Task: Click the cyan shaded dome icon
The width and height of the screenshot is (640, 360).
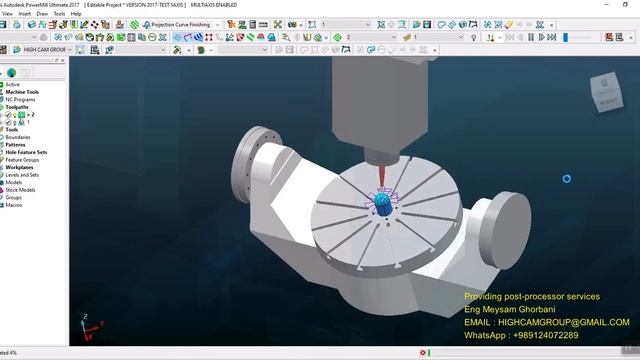Action: pyautogui.click(x=271, y=38)
